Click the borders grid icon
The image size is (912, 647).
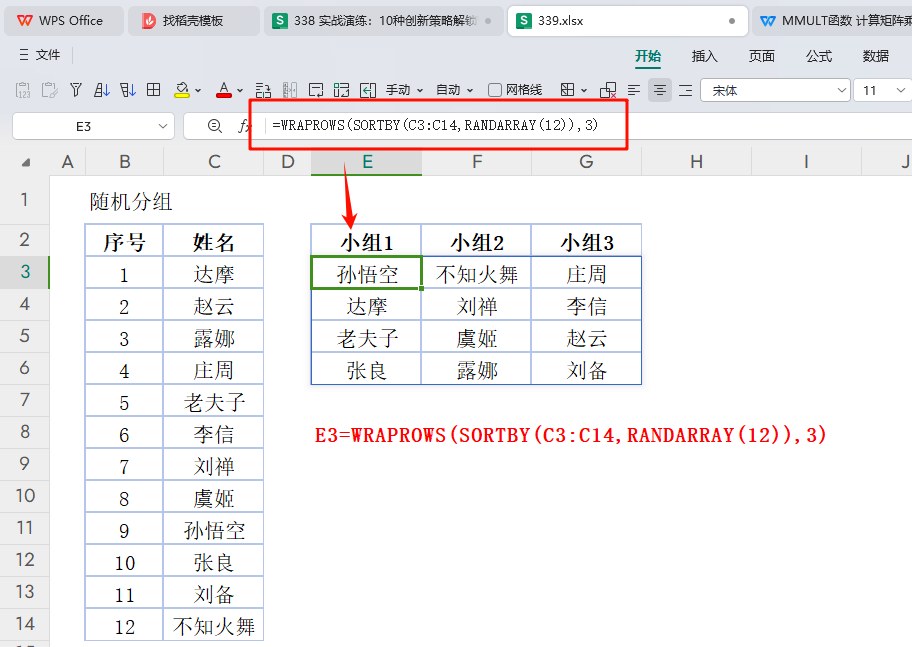click(x=568, y=90)
